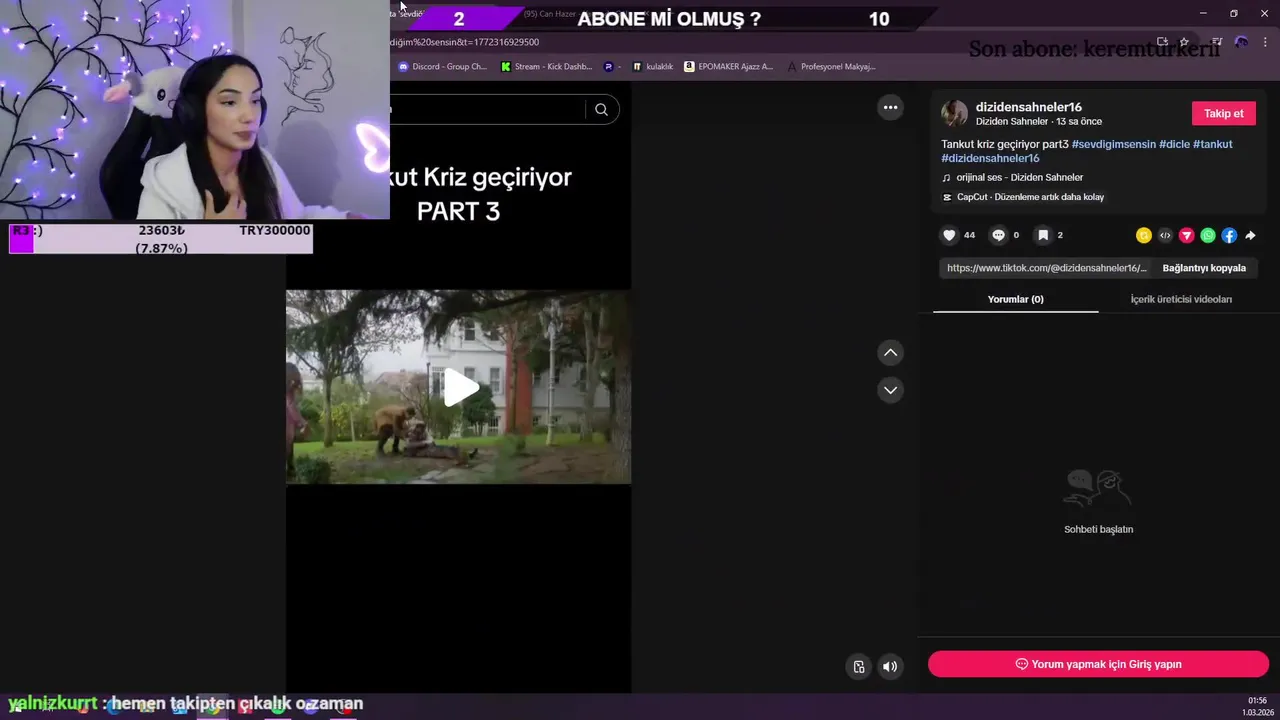Click the browser address bar URL
Screen dimensions: 1280x720
tap(465, 42)
